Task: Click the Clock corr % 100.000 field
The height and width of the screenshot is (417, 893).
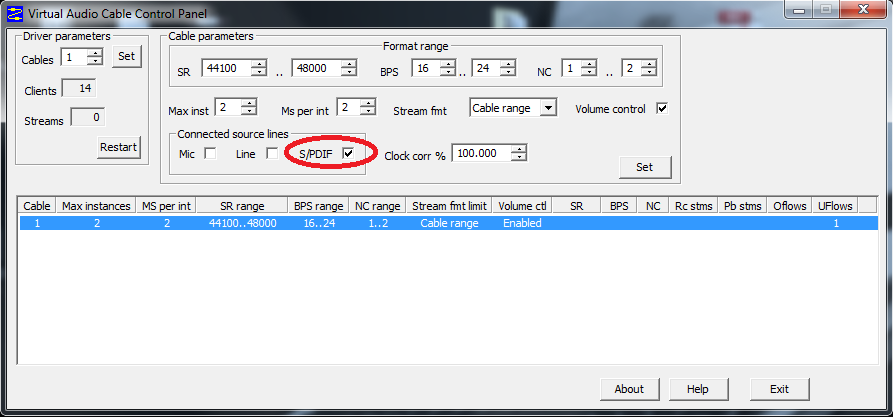Action: pos(482,153)
